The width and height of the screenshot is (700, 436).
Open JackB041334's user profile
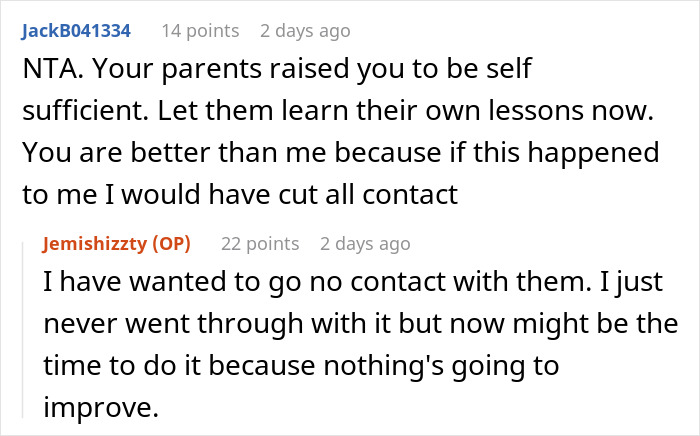coord(75,31)
